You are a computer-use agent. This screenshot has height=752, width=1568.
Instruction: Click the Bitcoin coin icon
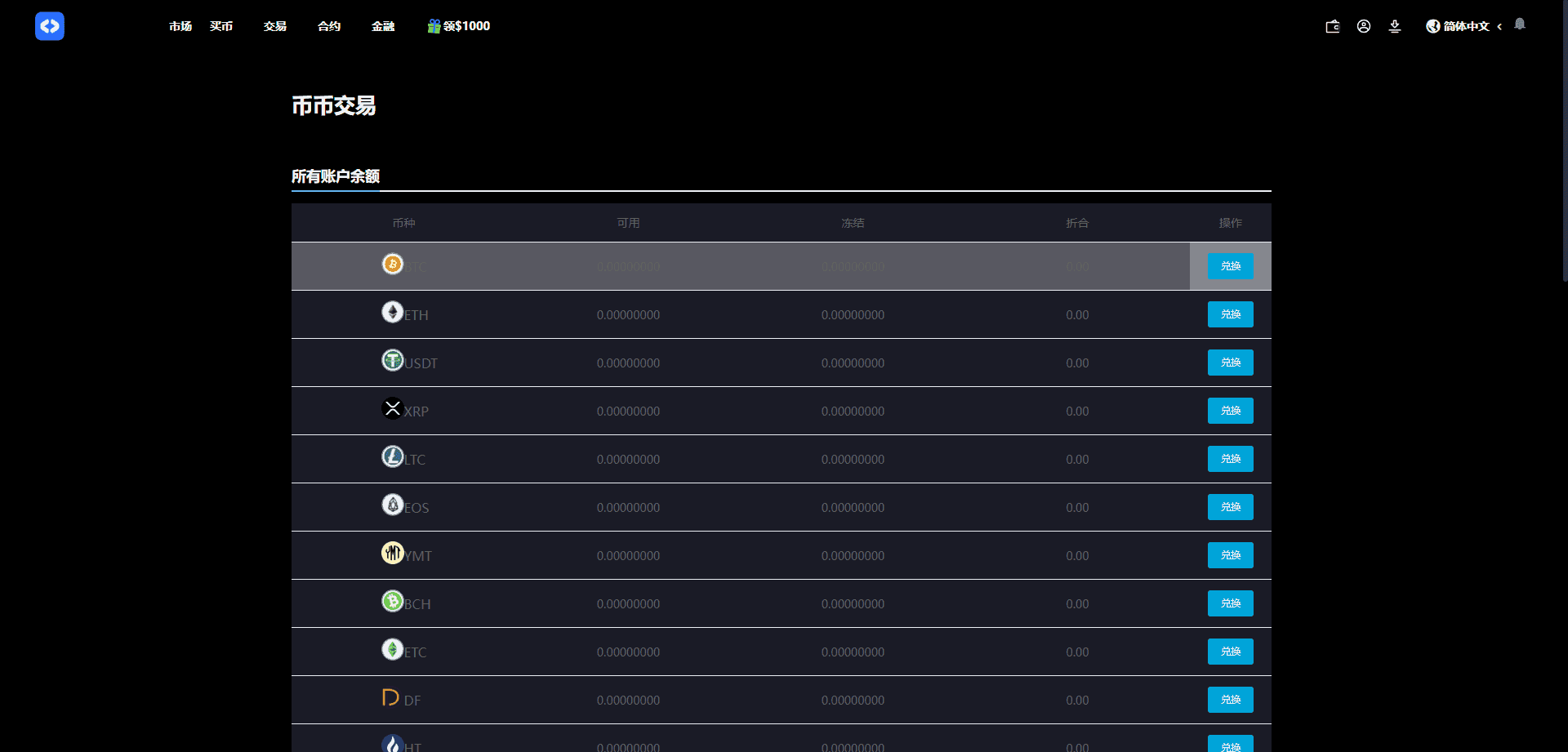393,265
